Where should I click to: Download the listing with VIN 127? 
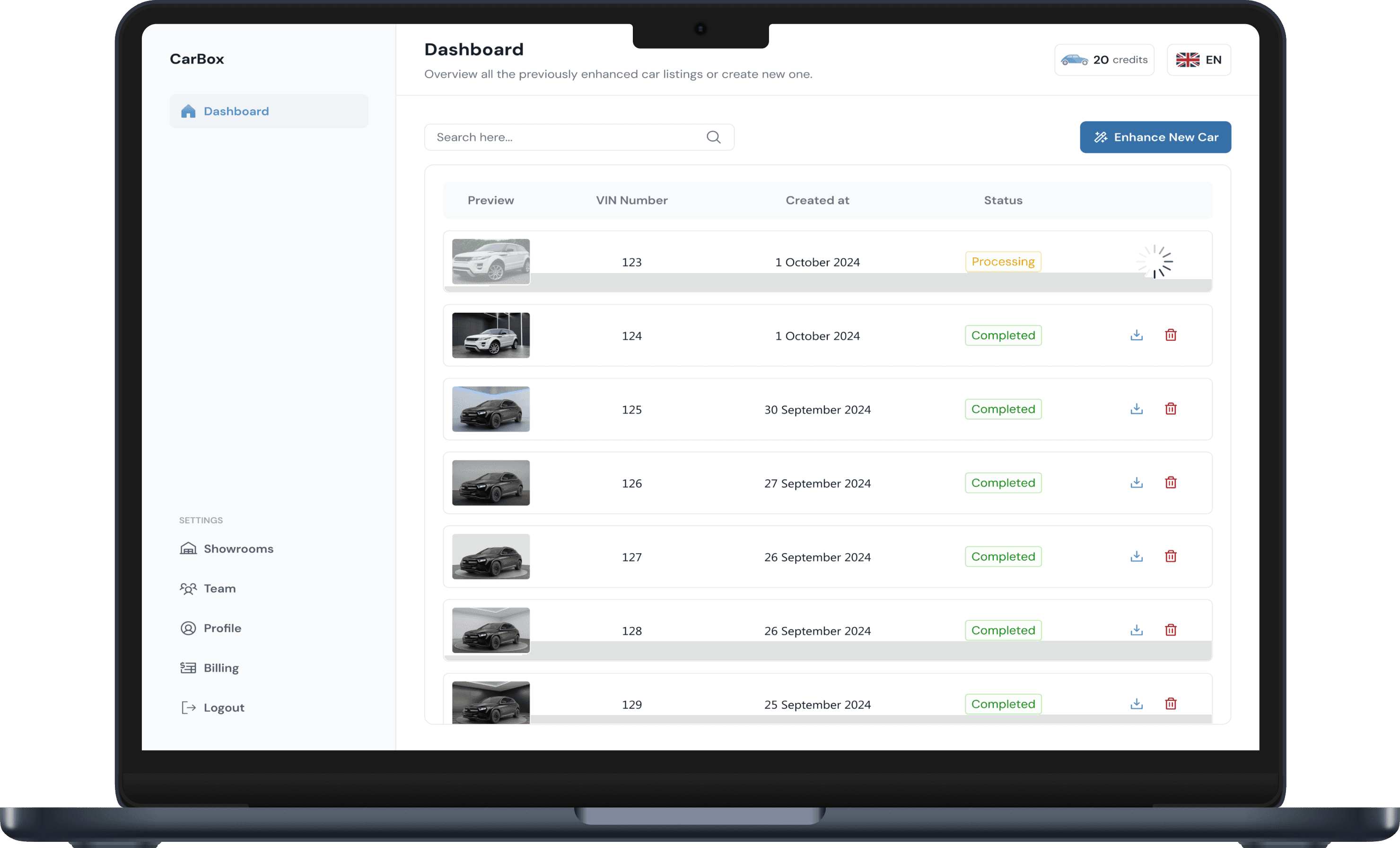pos(1137,556)
